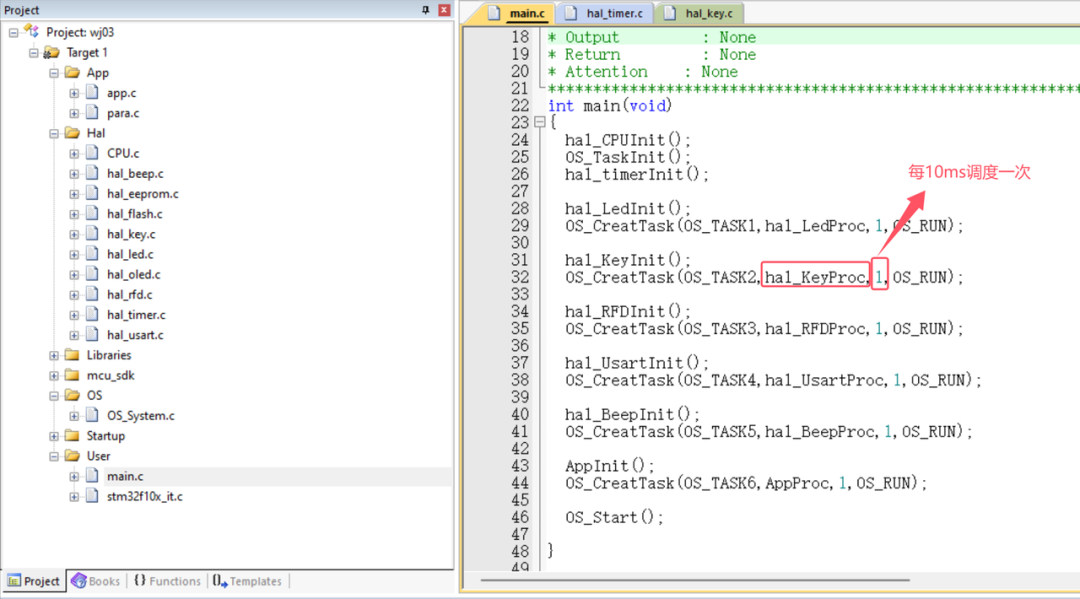Select the hal_flash.c file icon
This screenshot has height=599, width=1080.
92,213
